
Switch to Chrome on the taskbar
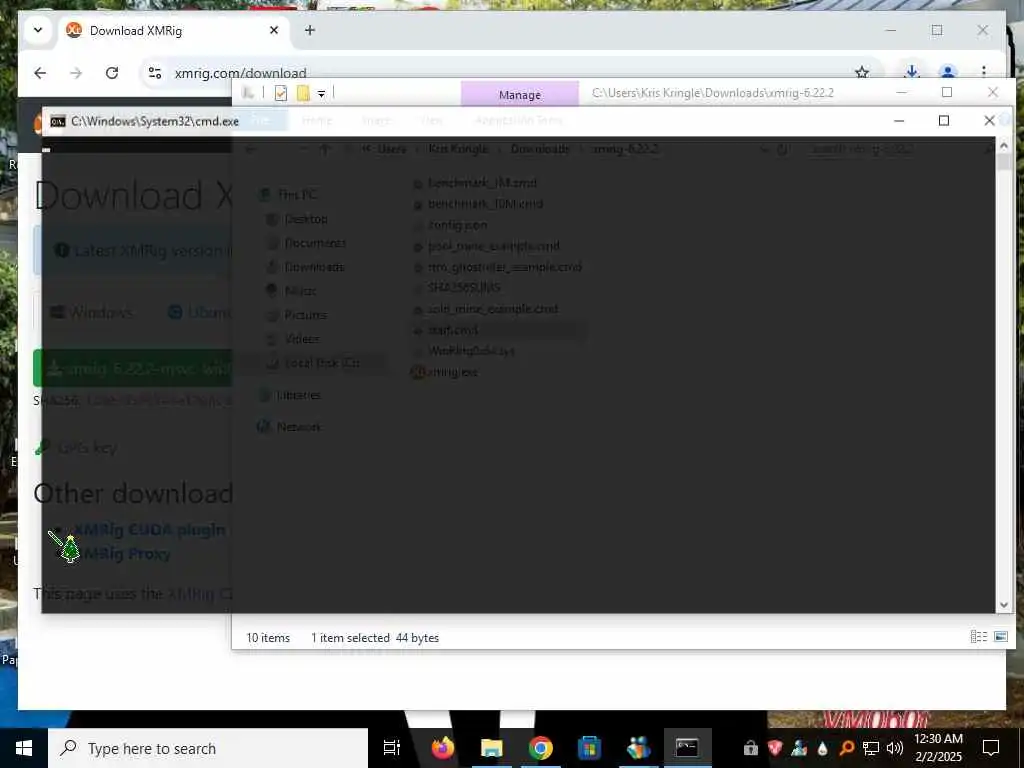(540, 748)
